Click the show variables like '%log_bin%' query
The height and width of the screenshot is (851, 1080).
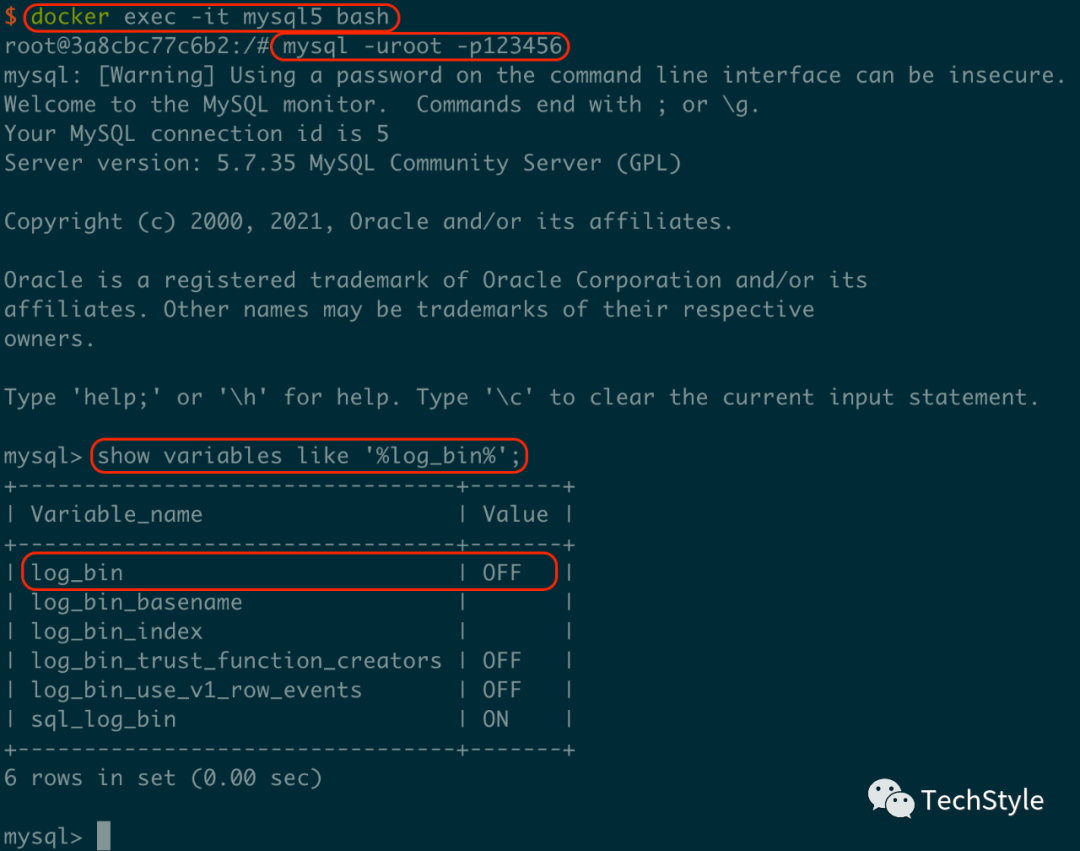(x=310, y=456)
